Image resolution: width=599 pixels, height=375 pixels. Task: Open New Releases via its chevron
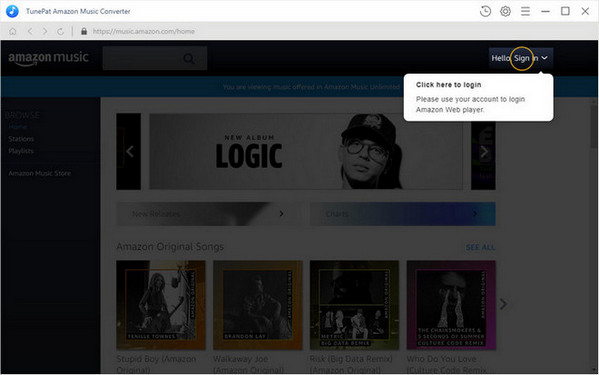tap(282, 213)
